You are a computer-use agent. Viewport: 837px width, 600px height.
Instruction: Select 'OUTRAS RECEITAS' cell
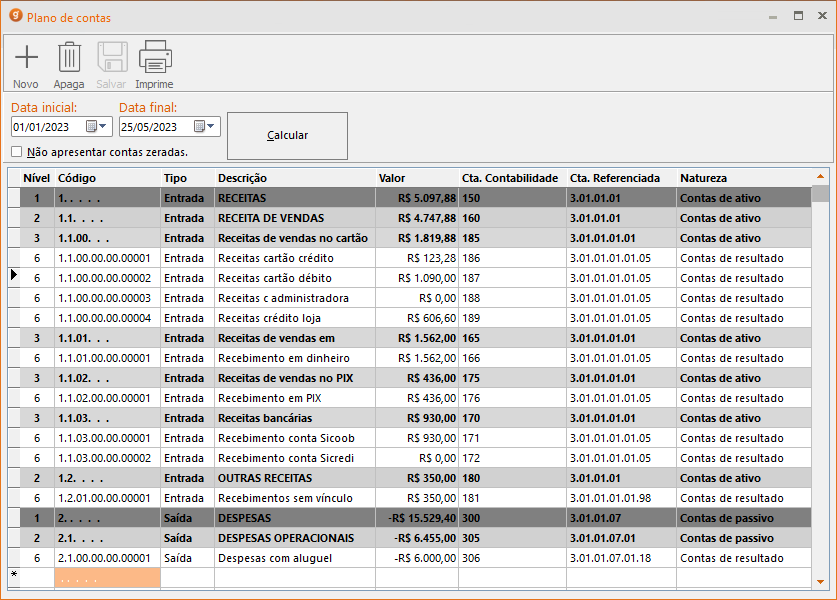[295, 478]
